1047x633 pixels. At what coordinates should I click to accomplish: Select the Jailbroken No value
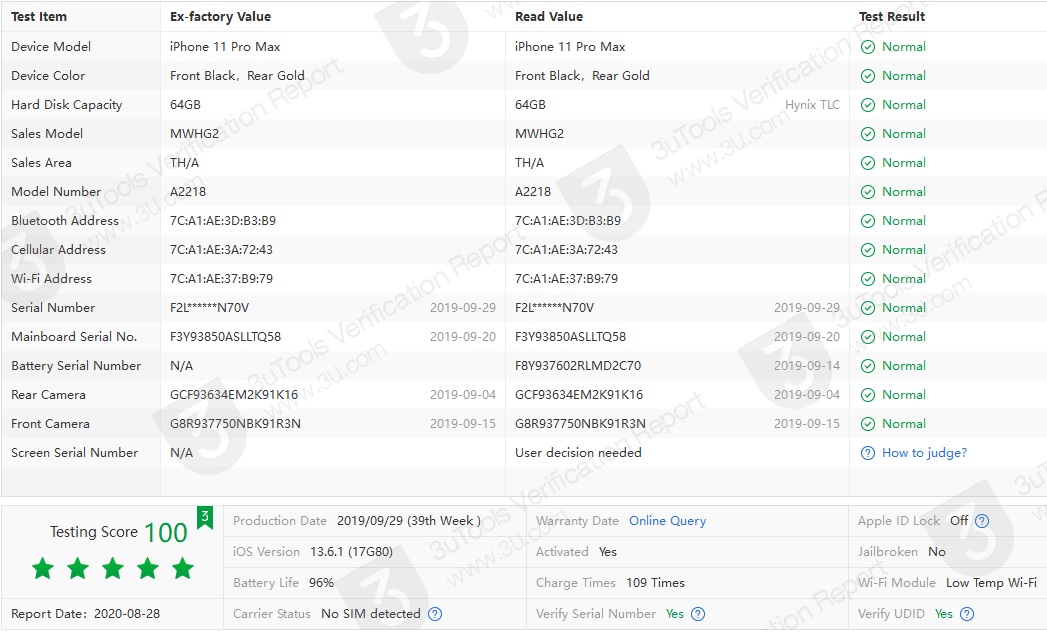[937, 552]
